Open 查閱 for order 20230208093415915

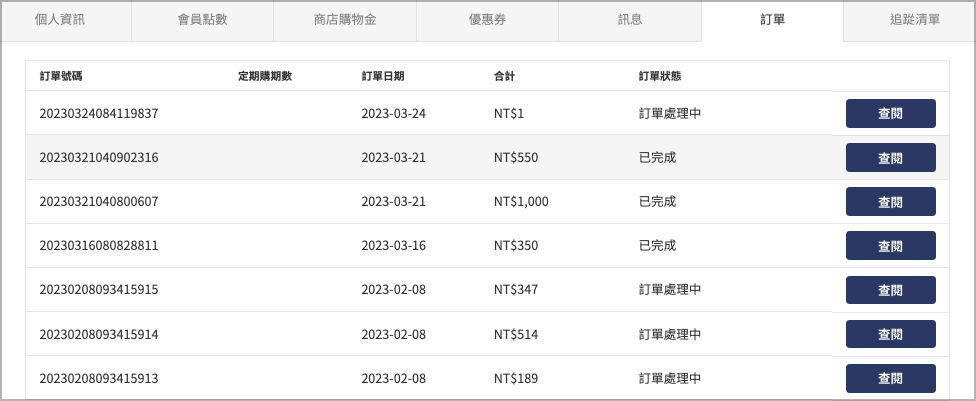[x=890, y=290]
